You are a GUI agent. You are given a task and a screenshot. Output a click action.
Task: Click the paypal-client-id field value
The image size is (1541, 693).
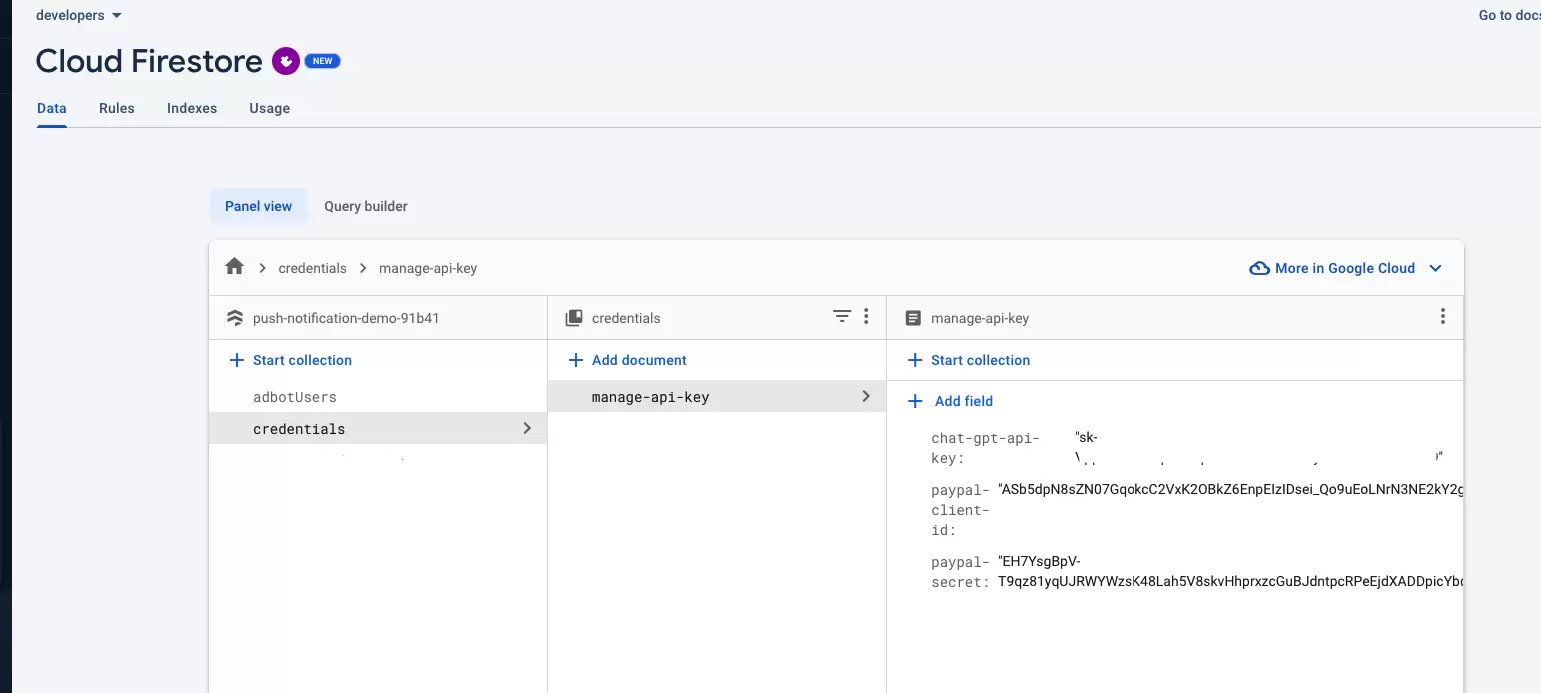[x=1231, y=490]
